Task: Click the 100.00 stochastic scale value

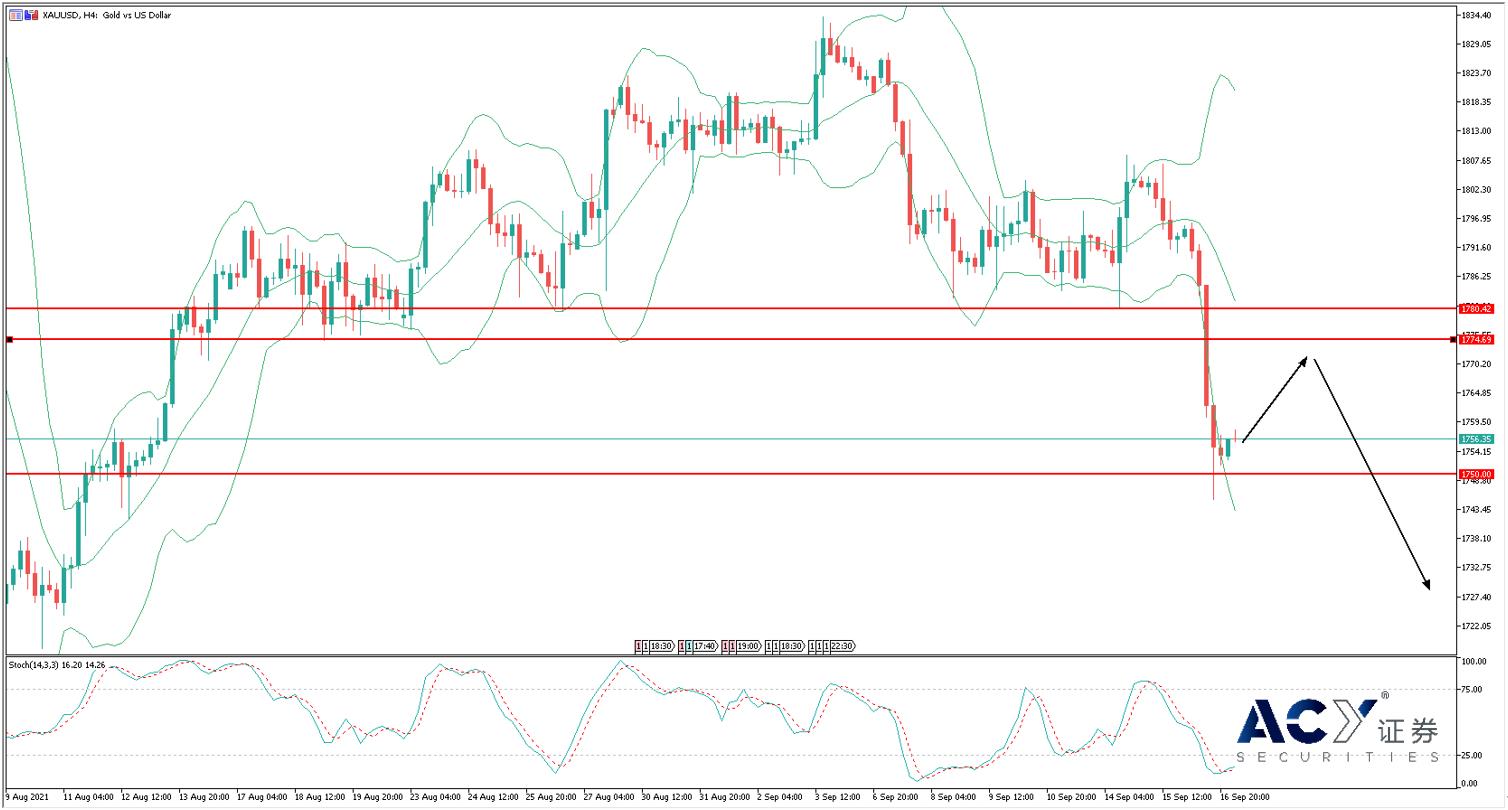Action: point(1474,662)
